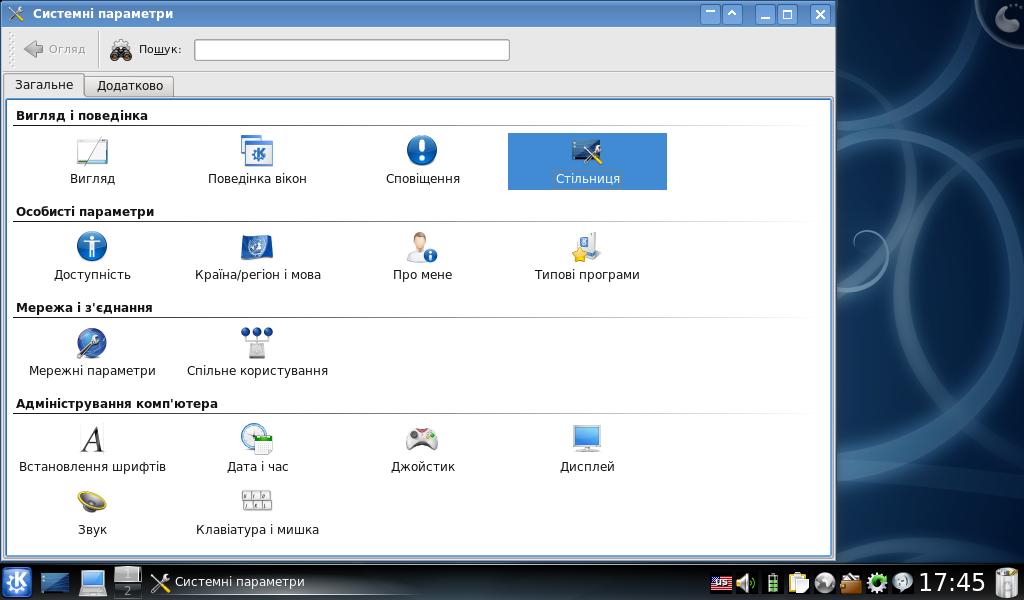
Task: Click the battery status tray icon
Action: (x=773, y=582)
